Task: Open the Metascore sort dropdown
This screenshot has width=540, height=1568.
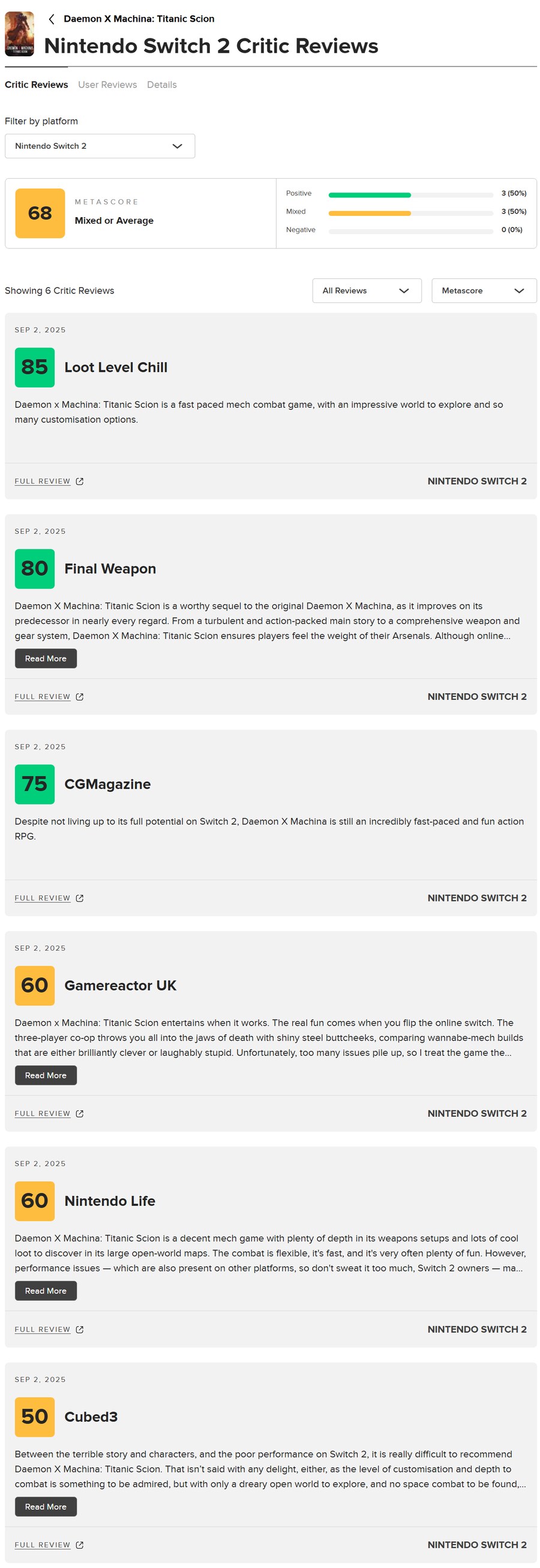Action: (x=484, y=291)
